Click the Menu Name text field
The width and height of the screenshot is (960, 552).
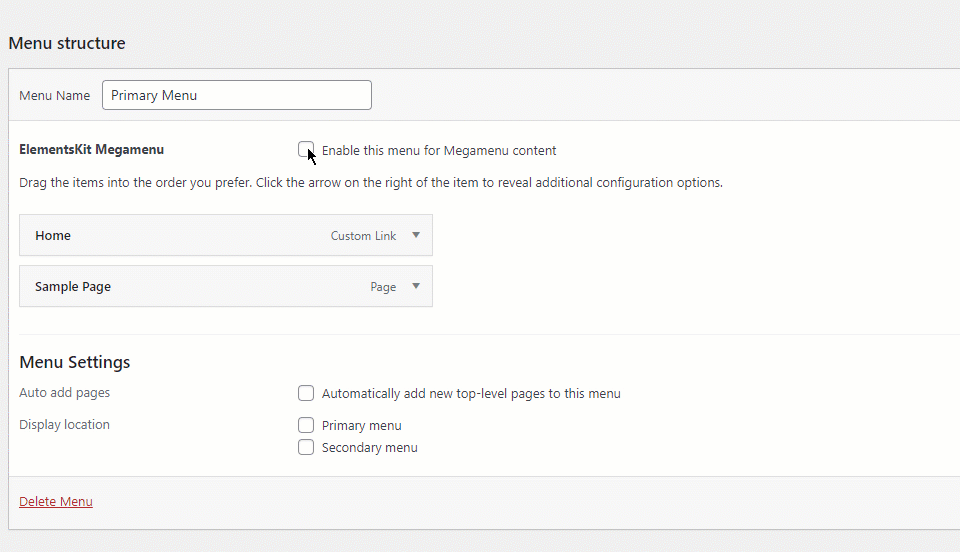pos(237,95)
